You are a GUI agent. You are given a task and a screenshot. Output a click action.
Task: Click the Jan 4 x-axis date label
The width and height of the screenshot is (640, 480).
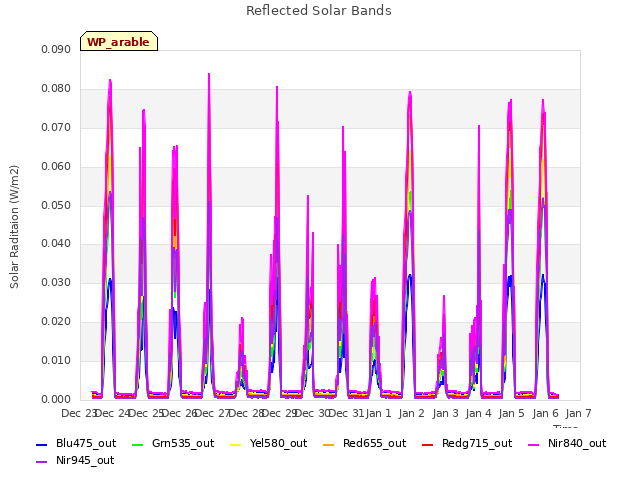tap(478, 413)
